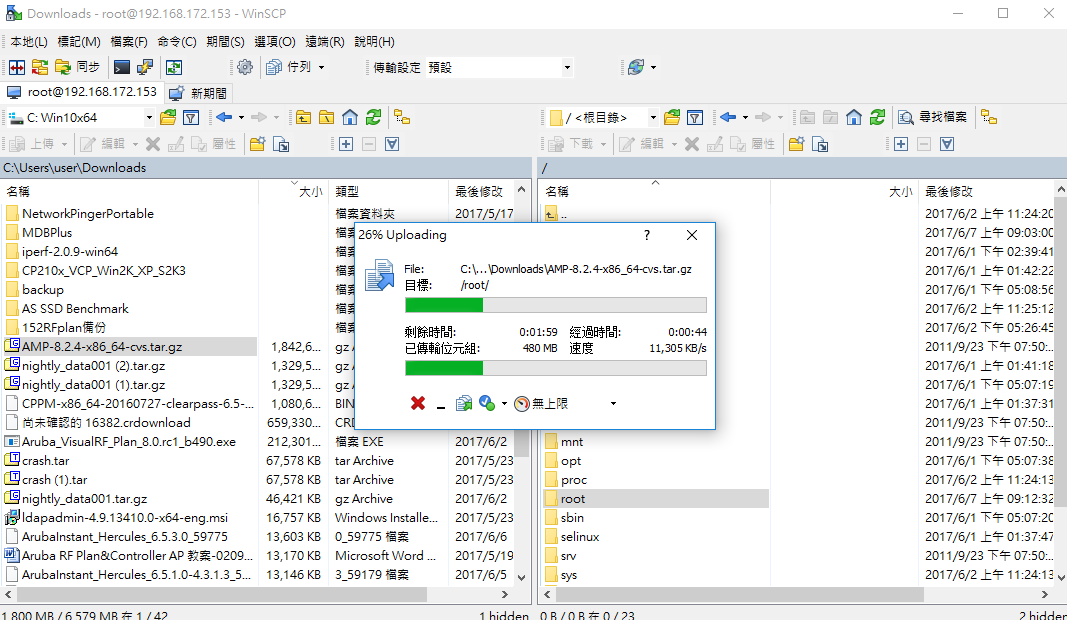Open the once-done action dropdown arrow
This screenshot has height=620, width=1067.
[504, 404]
